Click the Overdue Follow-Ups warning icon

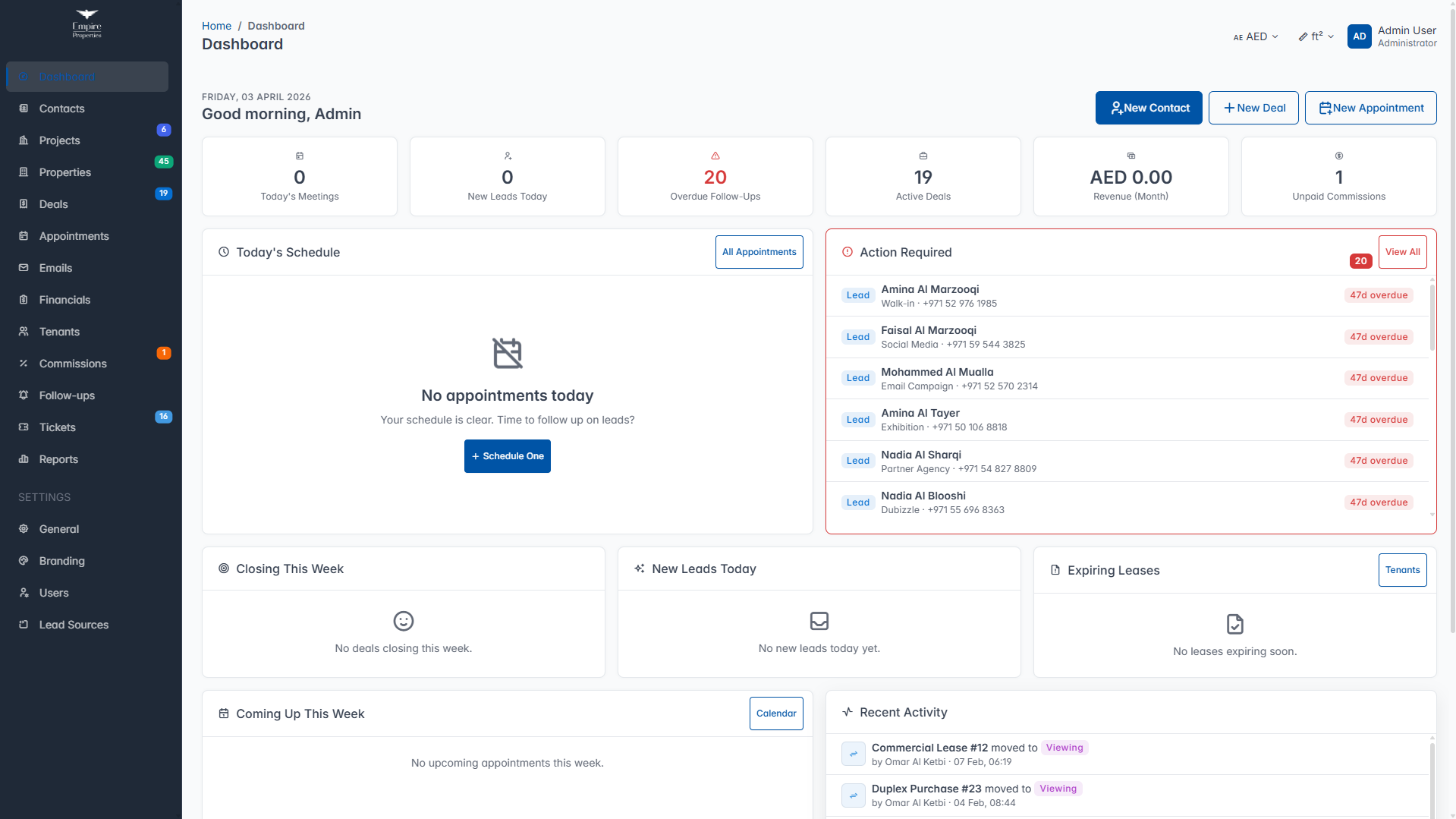[715, 156]
